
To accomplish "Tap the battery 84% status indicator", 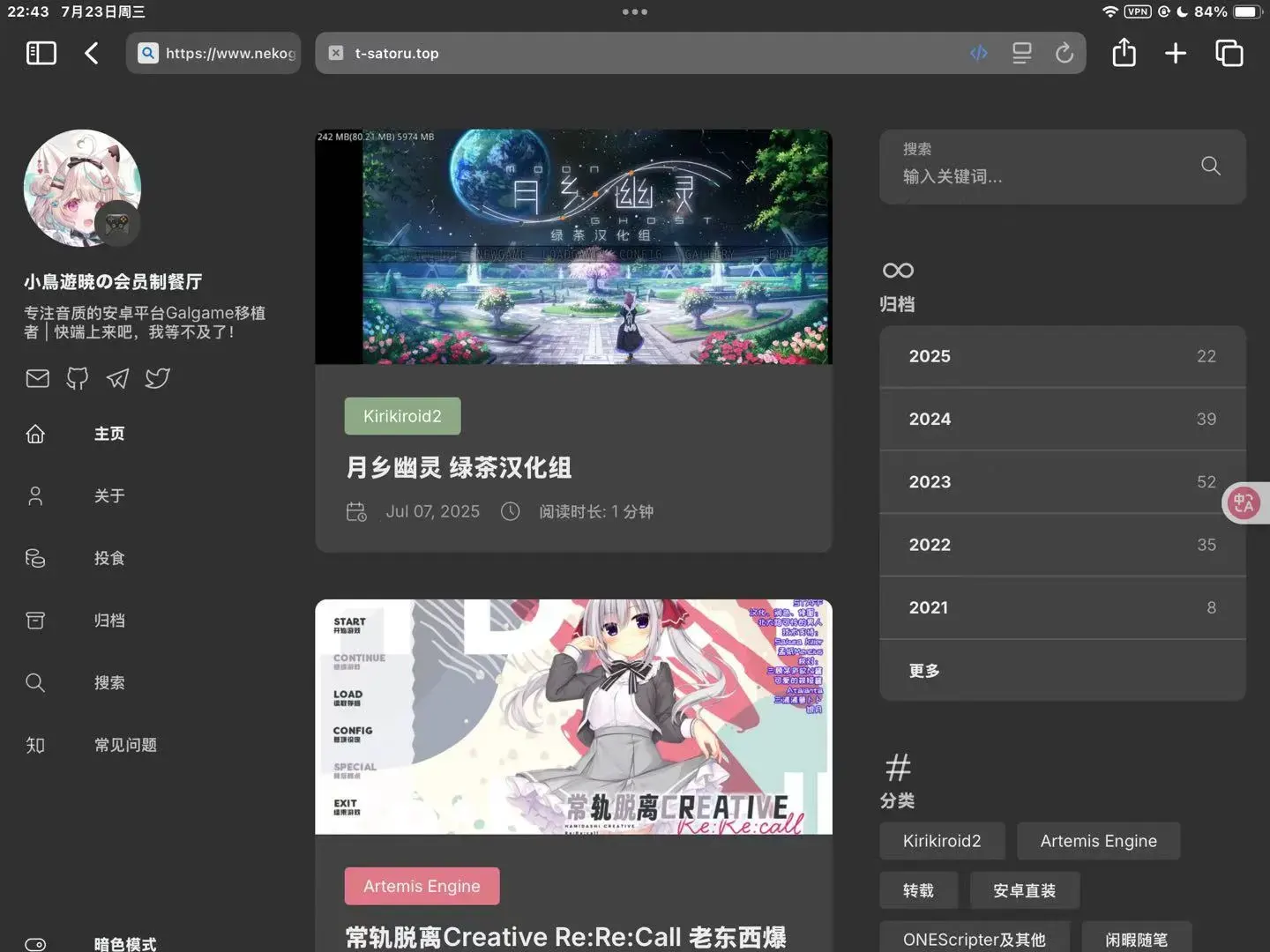I will (x=1229, y=11).
